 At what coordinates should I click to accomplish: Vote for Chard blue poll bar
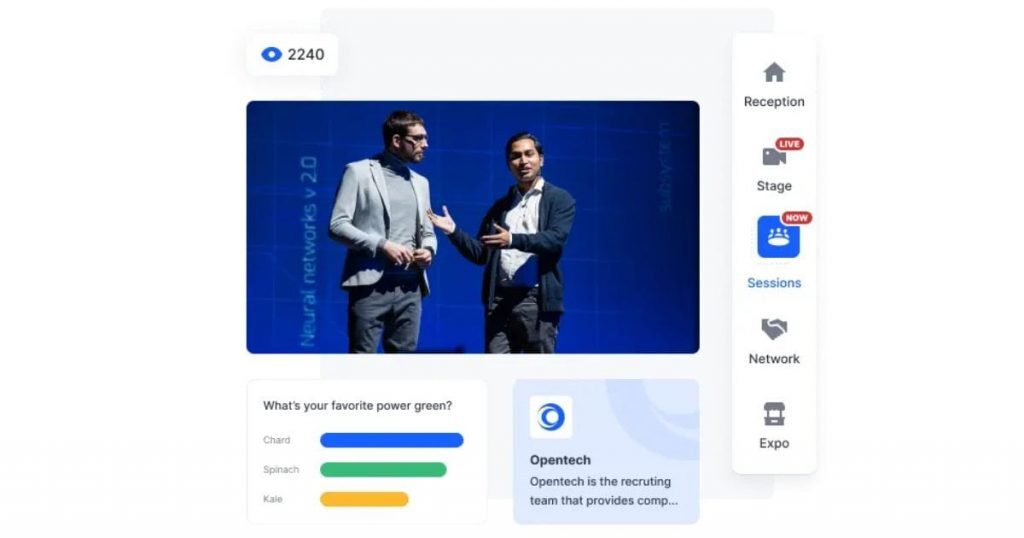point(391,440)
